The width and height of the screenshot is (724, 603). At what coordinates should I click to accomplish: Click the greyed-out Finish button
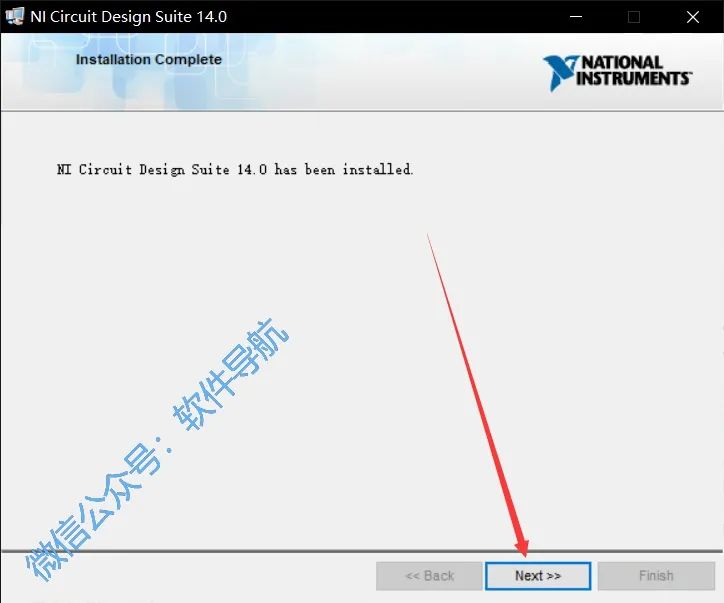(656, 576)
